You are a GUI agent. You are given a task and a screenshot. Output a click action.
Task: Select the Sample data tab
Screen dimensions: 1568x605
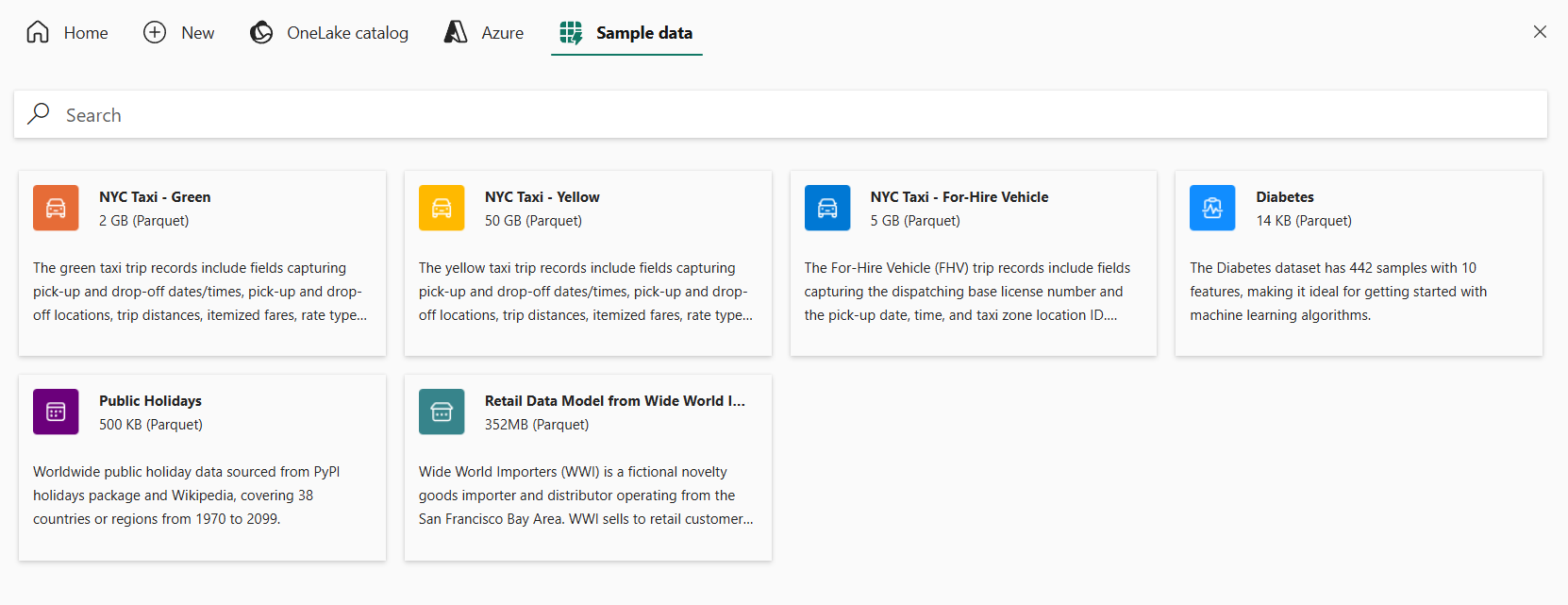tap(626, 33)
